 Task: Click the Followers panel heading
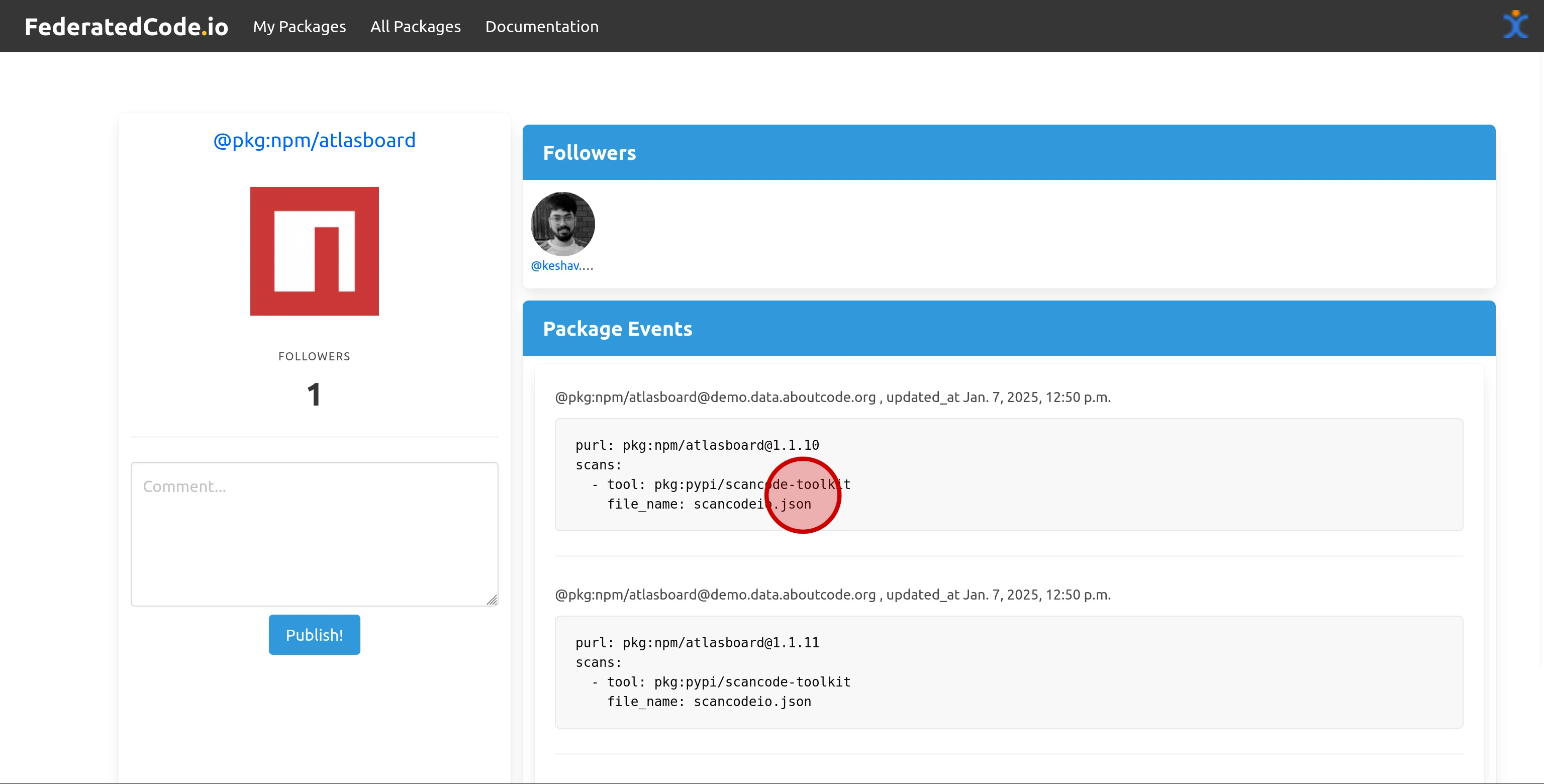[590, 153]
